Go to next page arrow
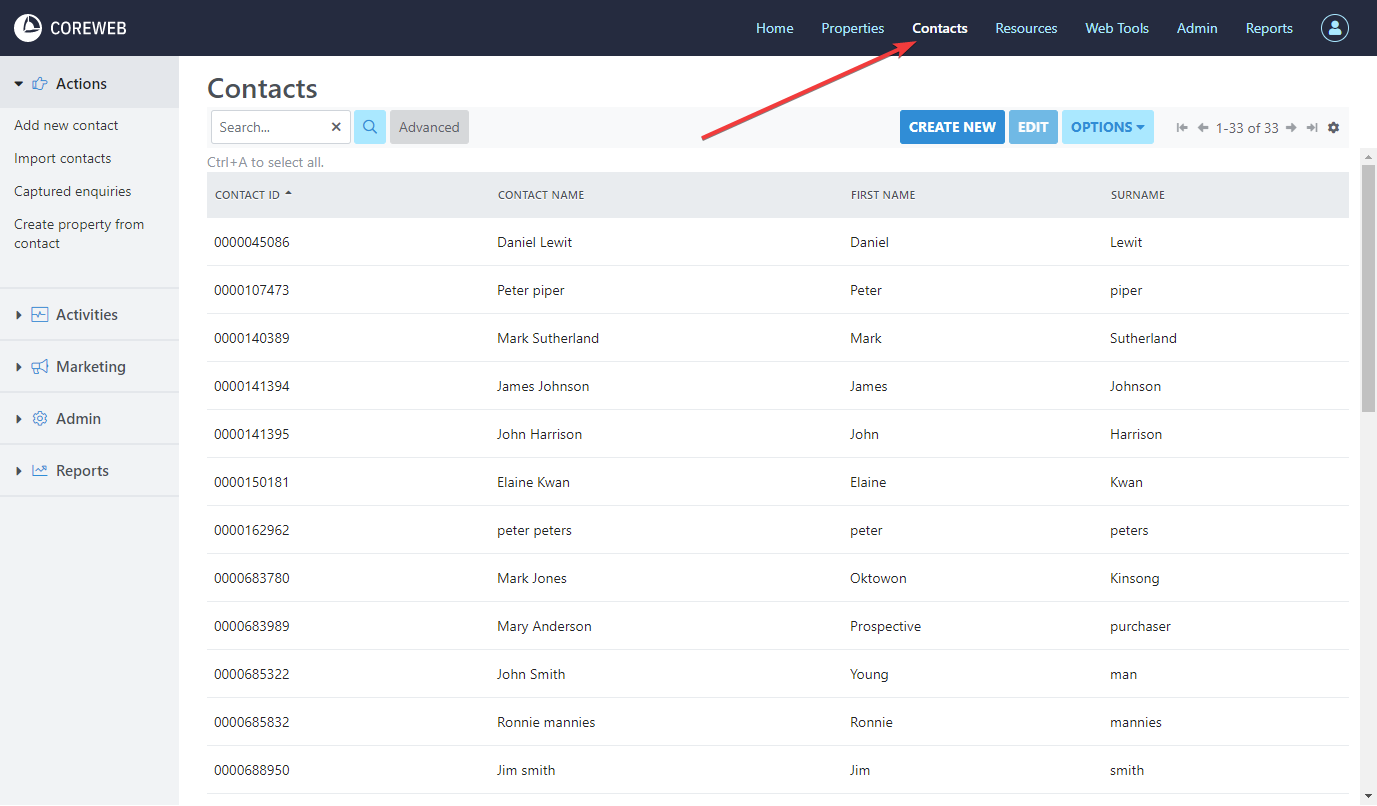1377x806 pixels. (1291, 128)
